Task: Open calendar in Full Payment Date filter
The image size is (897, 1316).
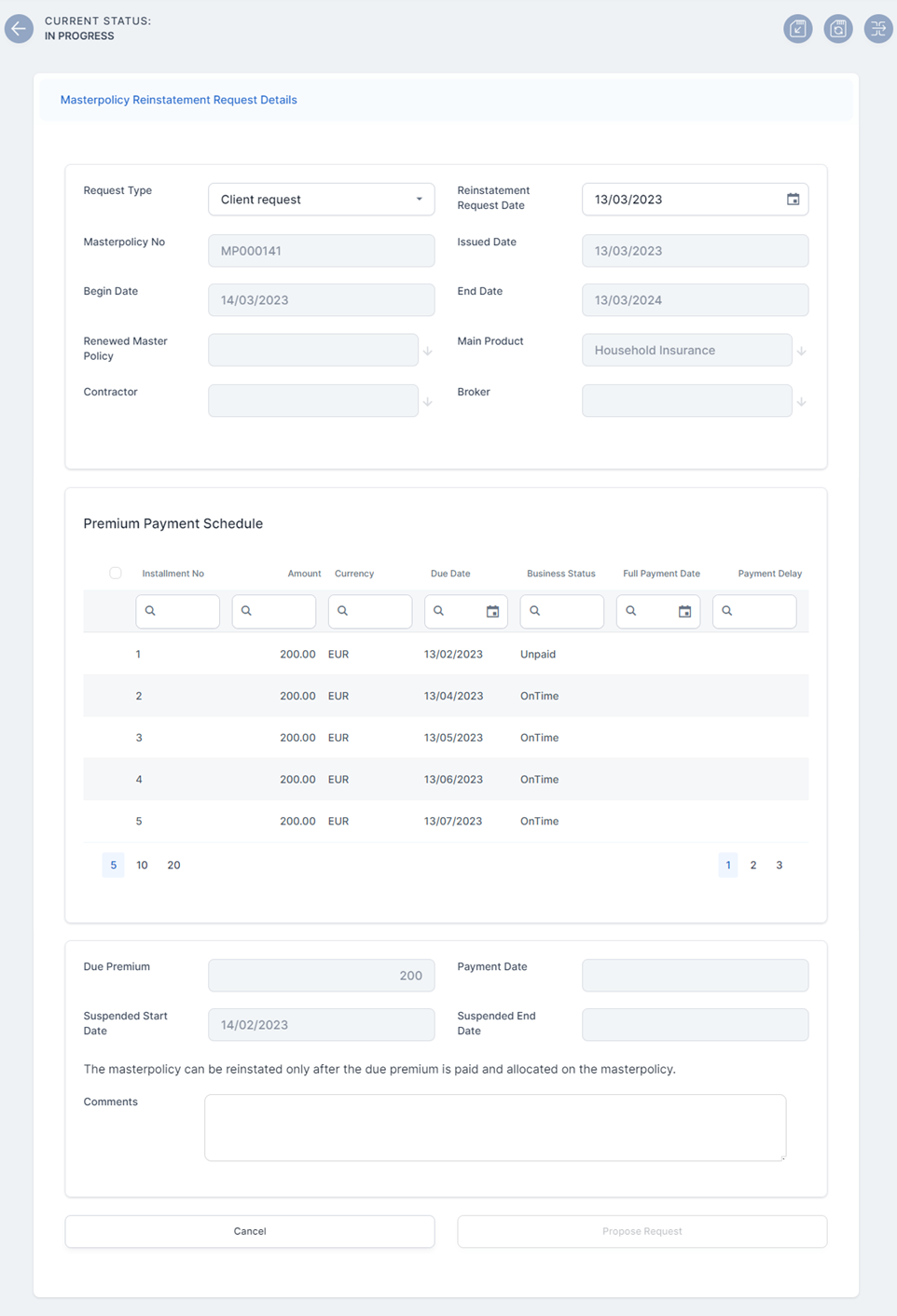Action: pos(684,612)
